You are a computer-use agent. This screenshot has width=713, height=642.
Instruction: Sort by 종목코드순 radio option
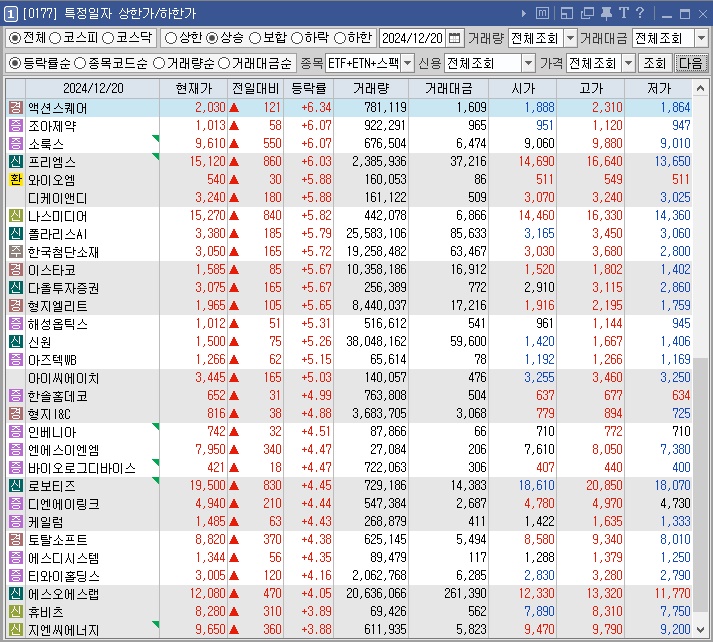click(80, 63)
